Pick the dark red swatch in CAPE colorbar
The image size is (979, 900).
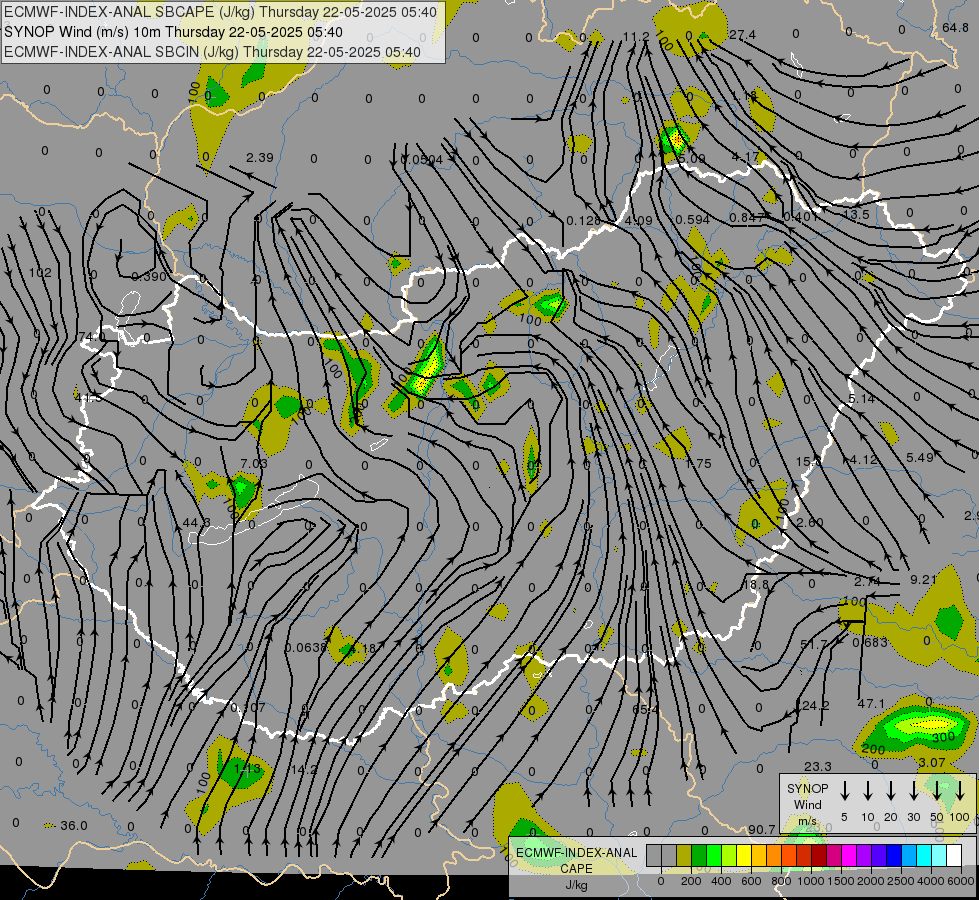819,856
